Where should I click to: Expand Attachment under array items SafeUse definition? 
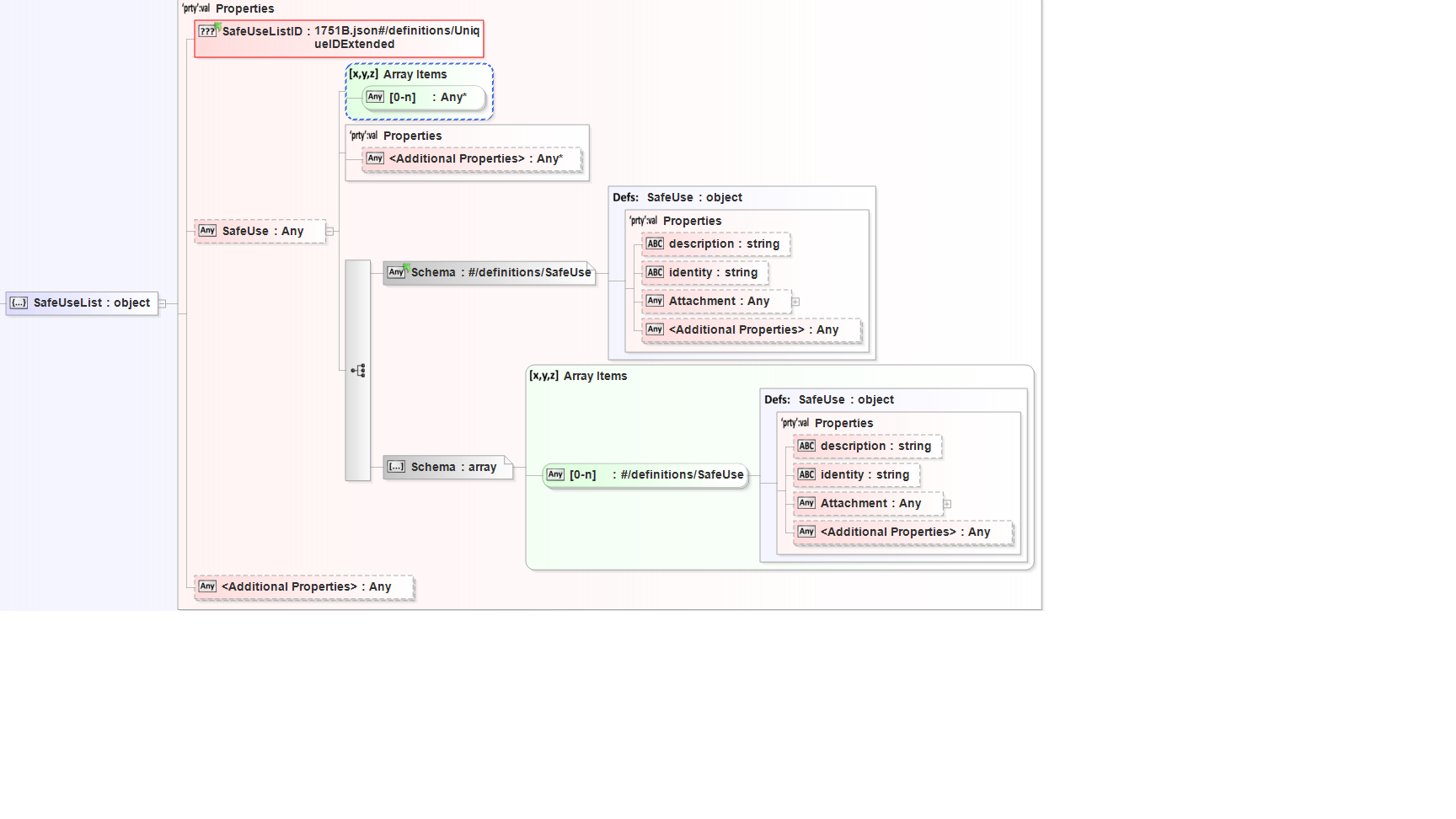tap(947, 504)
